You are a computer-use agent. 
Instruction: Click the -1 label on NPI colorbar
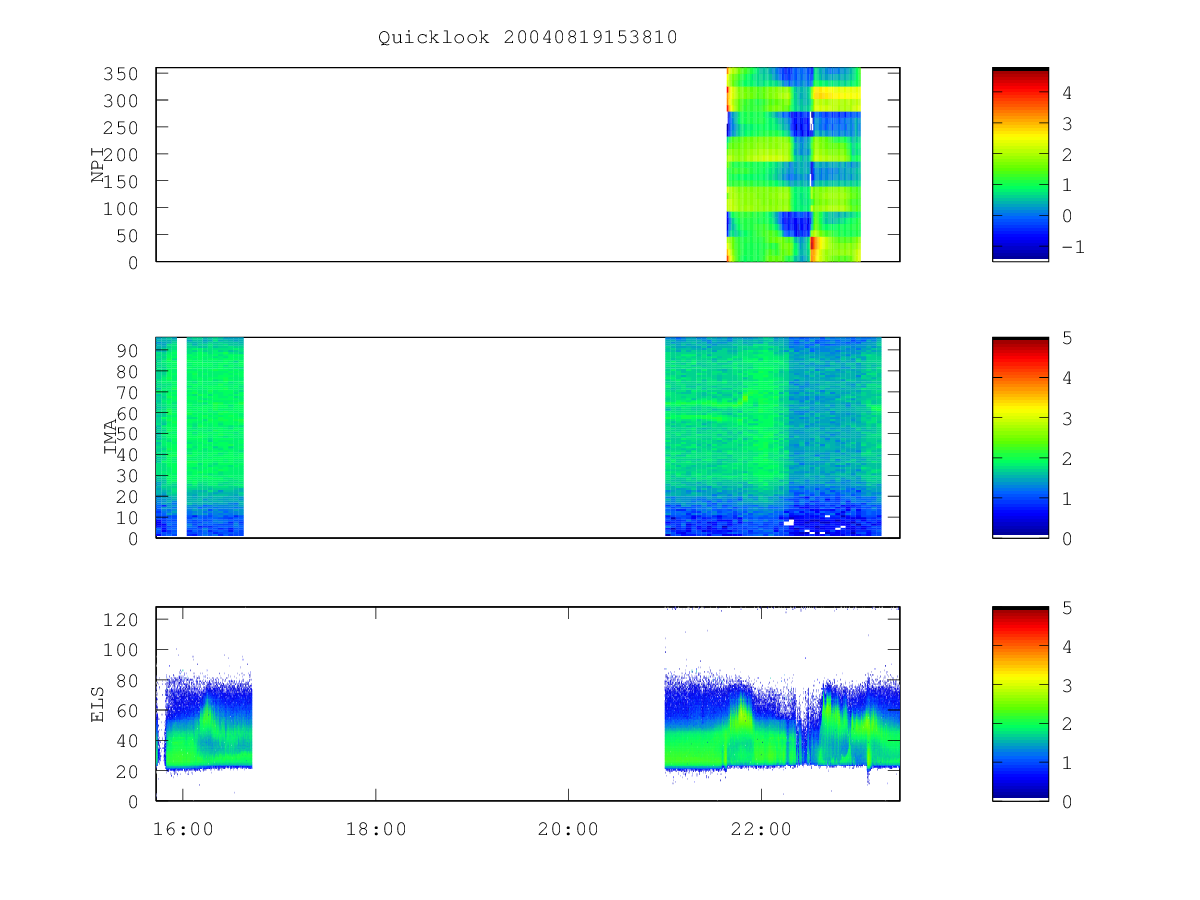pyautogui.click(x=1073, y=247)
